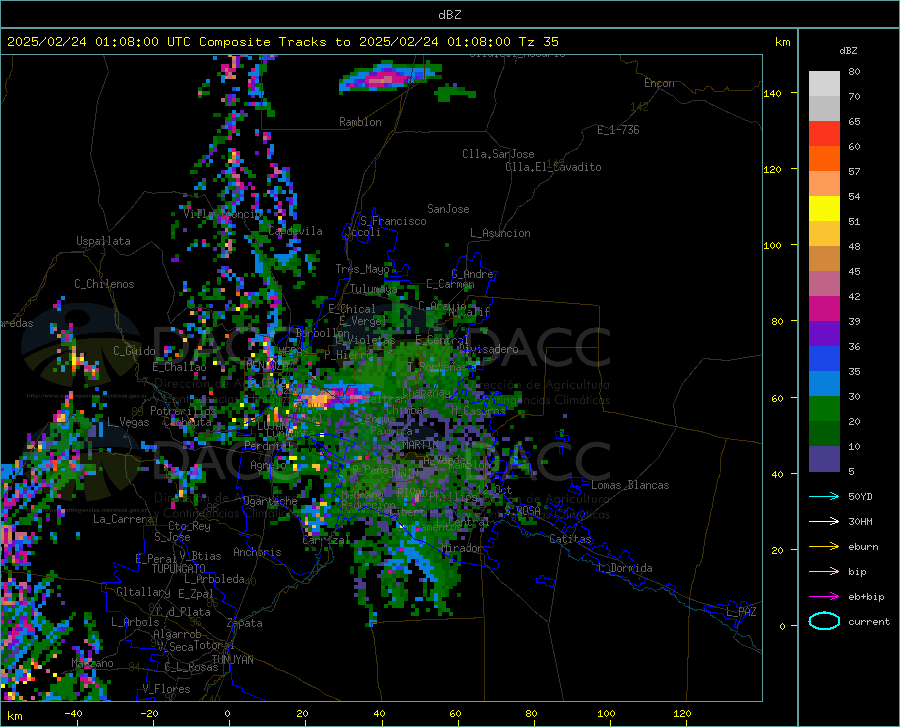Click the Potrerillos place label
The width and height of the screenshot is (900, 727).
183,411
